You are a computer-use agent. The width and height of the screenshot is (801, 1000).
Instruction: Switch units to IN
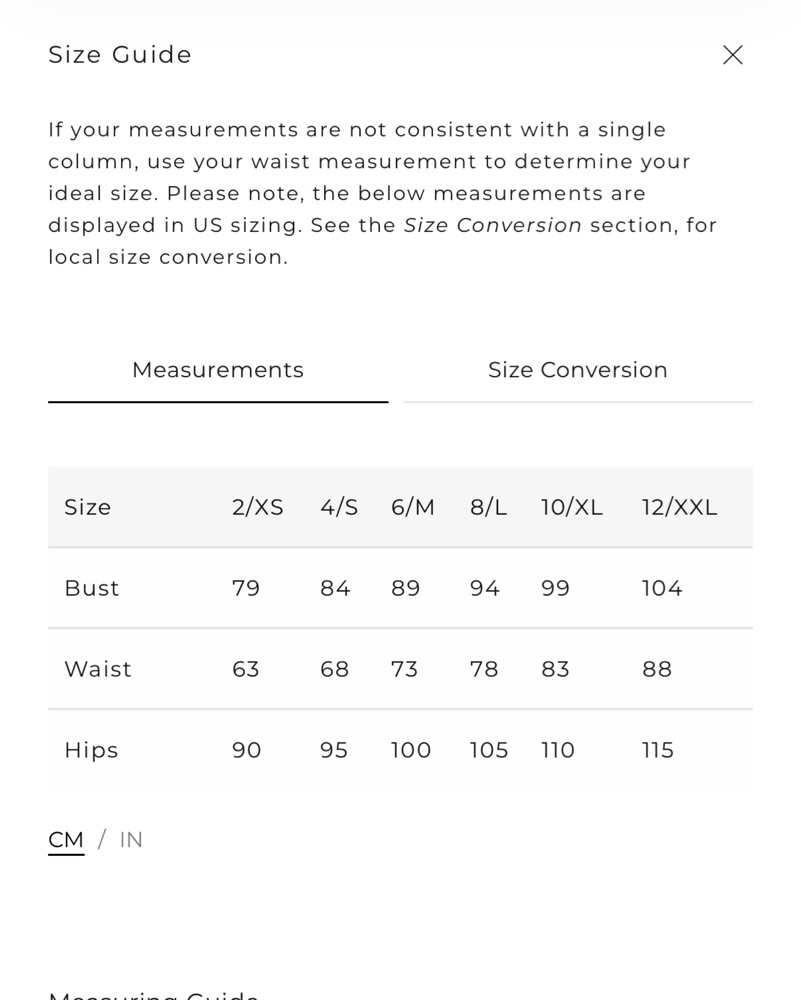pyautogui.click(x=131, y=840)
